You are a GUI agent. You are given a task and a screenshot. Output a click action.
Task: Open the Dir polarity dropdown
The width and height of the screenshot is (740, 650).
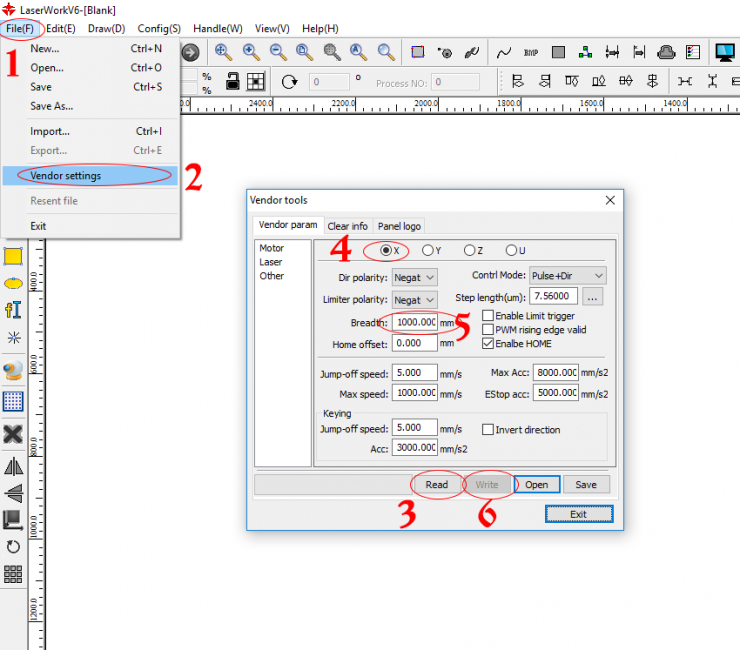(x=414, y=276)
